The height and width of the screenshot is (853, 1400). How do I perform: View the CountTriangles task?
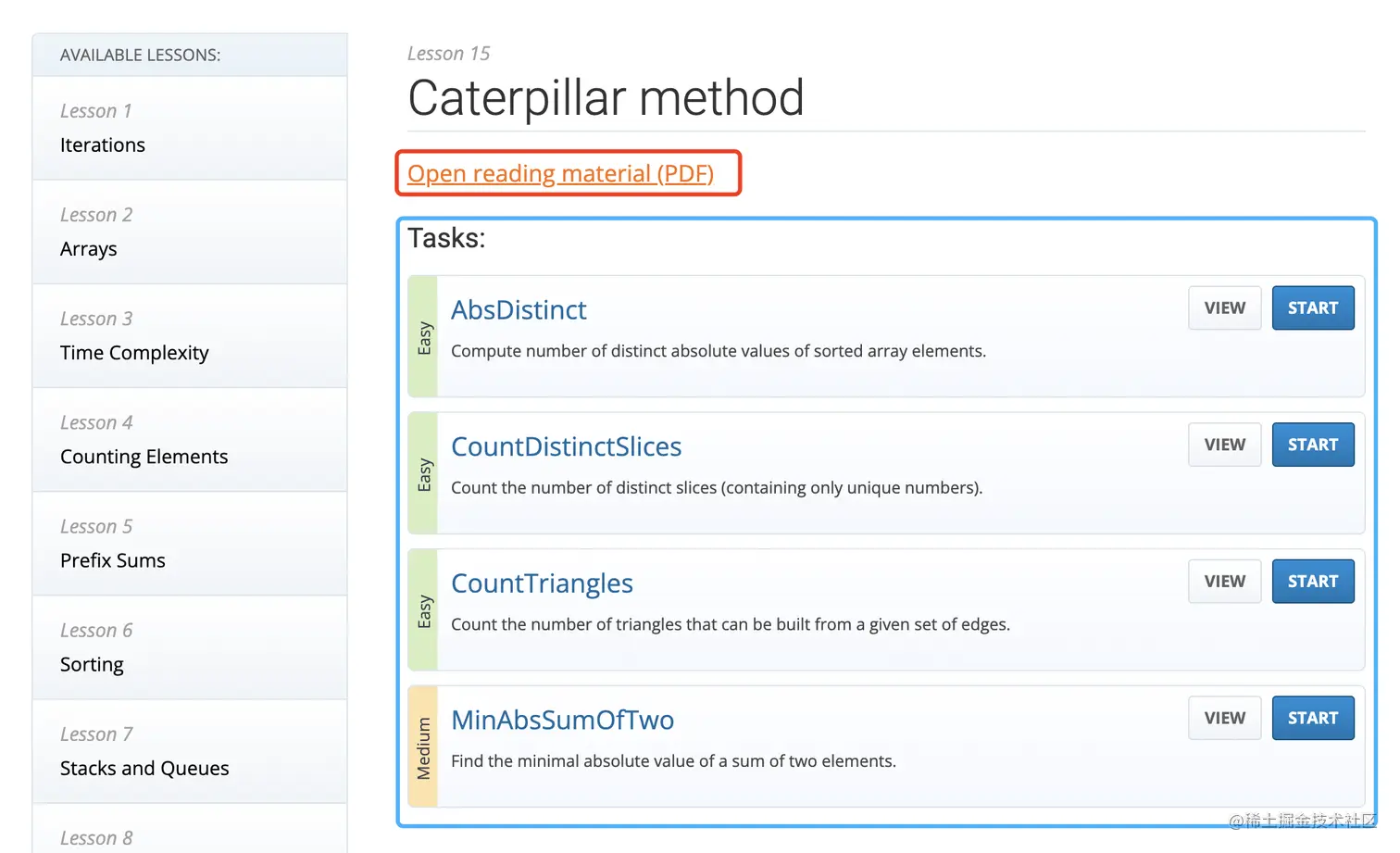(1224, 582)
